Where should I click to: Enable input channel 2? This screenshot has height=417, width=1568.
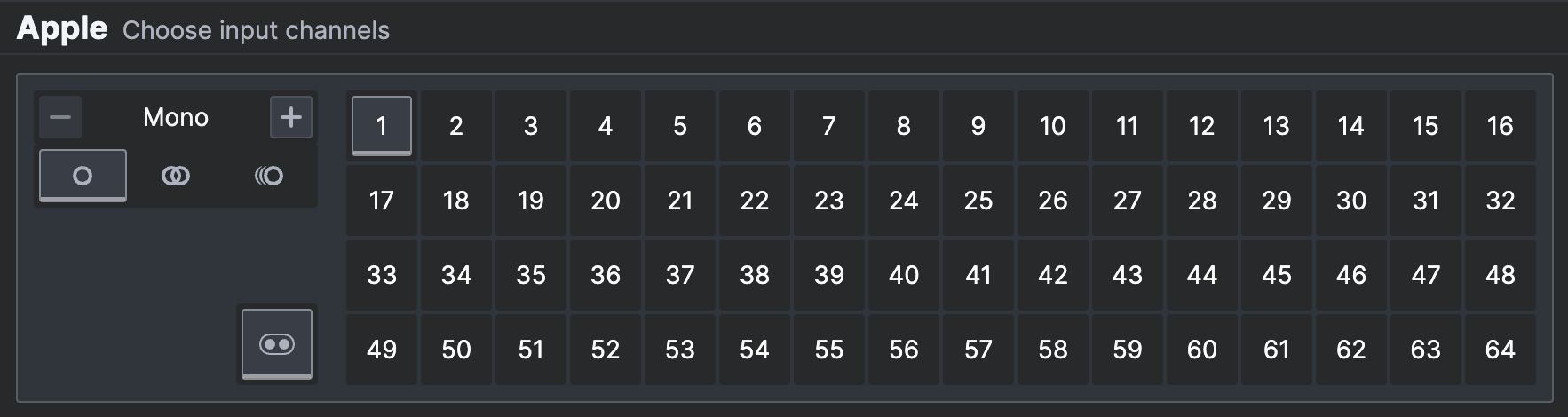456,126
